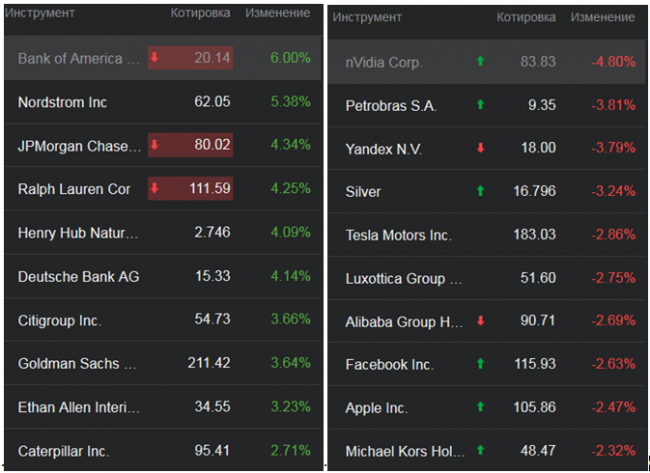The height and width of the screenshot is (473, 650).
Task: Click red down arrow next to JPMorgan Chase
Action: click(x=155, y=146)
